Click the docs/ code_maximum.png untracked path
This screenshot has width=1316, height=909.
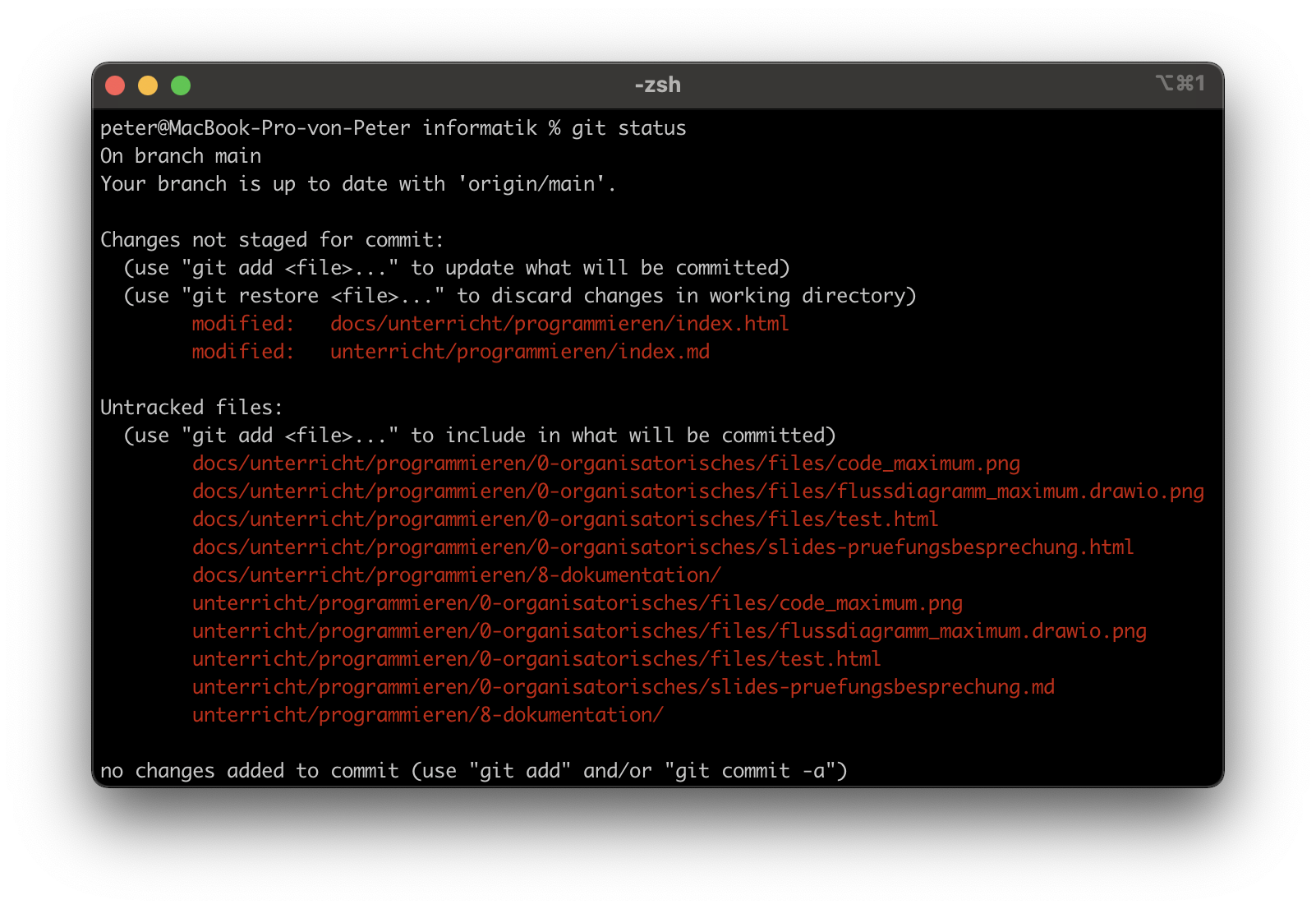click(x=605, y=464)
